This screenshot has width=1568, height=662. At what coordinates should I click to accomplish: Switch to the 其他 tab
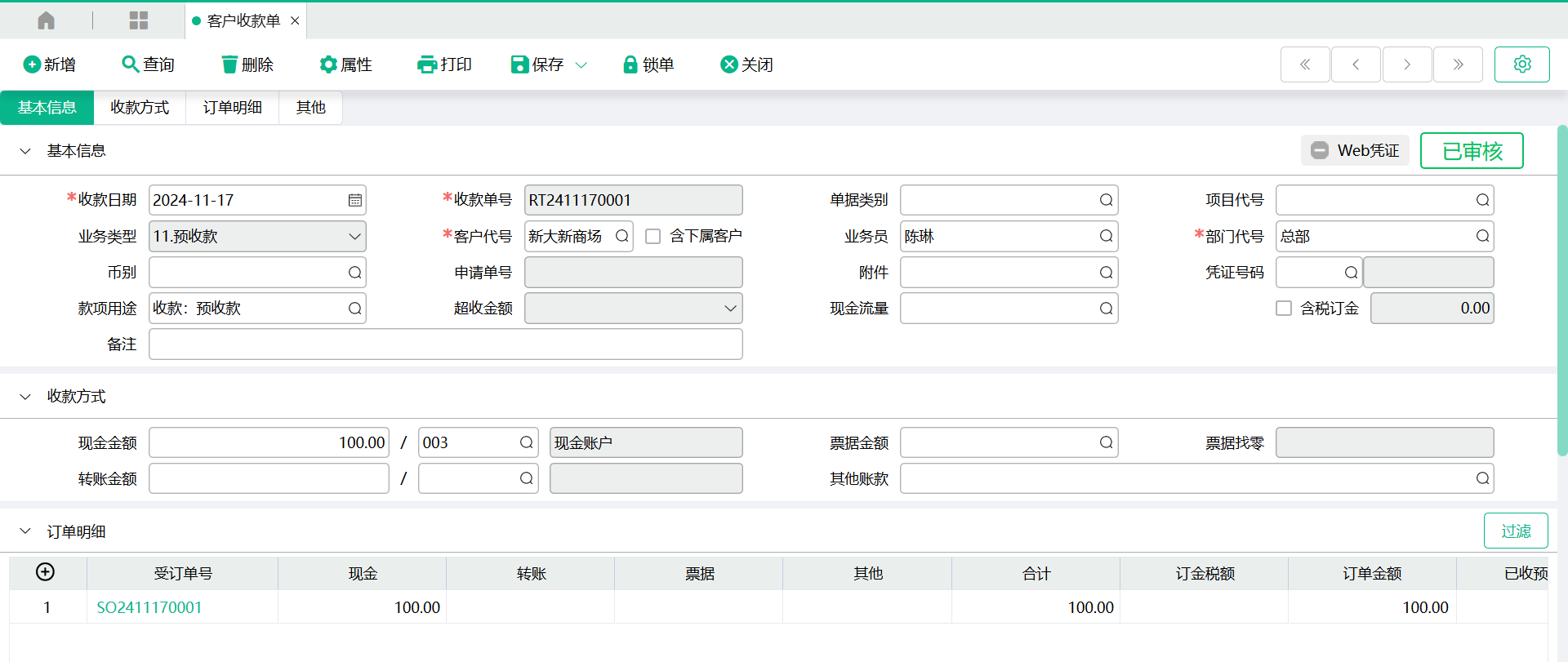[x=310, y=108]
